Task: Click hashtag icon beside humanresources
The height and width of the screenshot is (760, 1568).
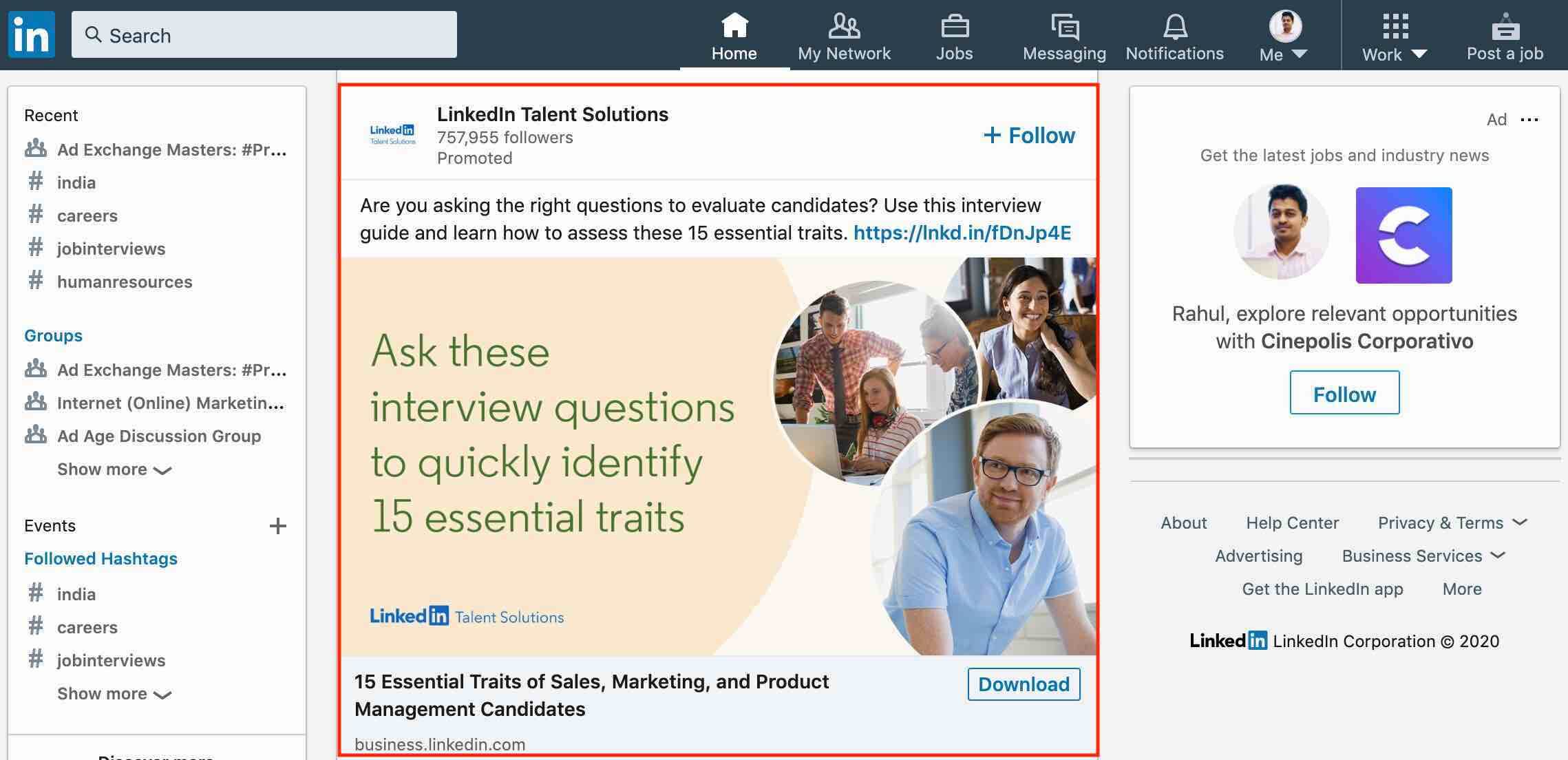Action: click(36, 282)
